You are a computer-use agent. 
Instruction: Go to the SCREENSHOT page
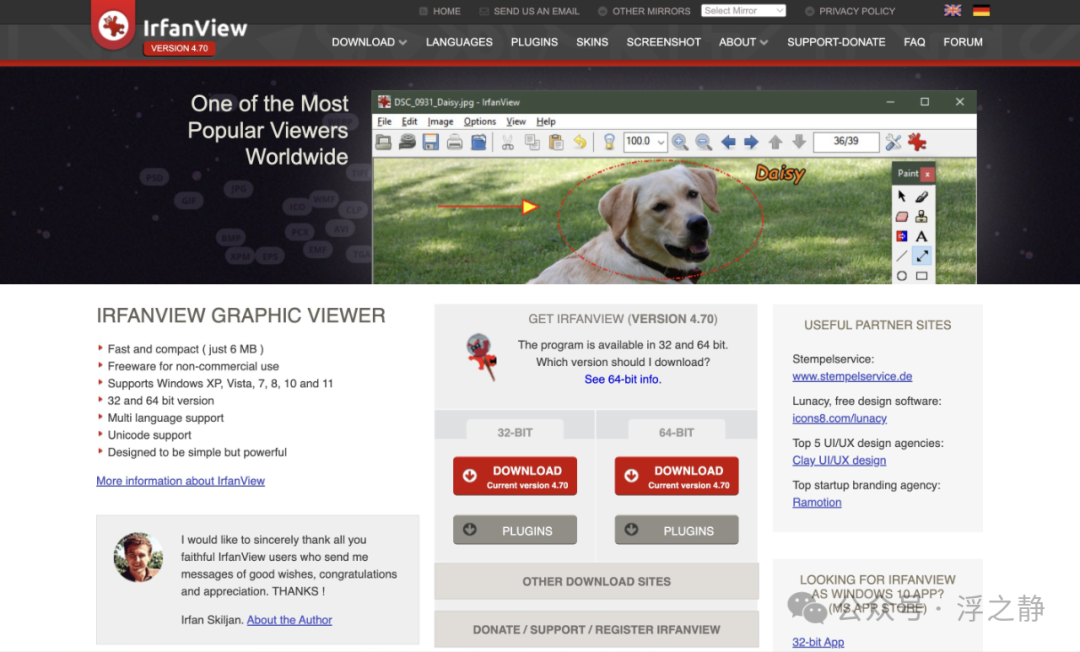coord(663,42)
